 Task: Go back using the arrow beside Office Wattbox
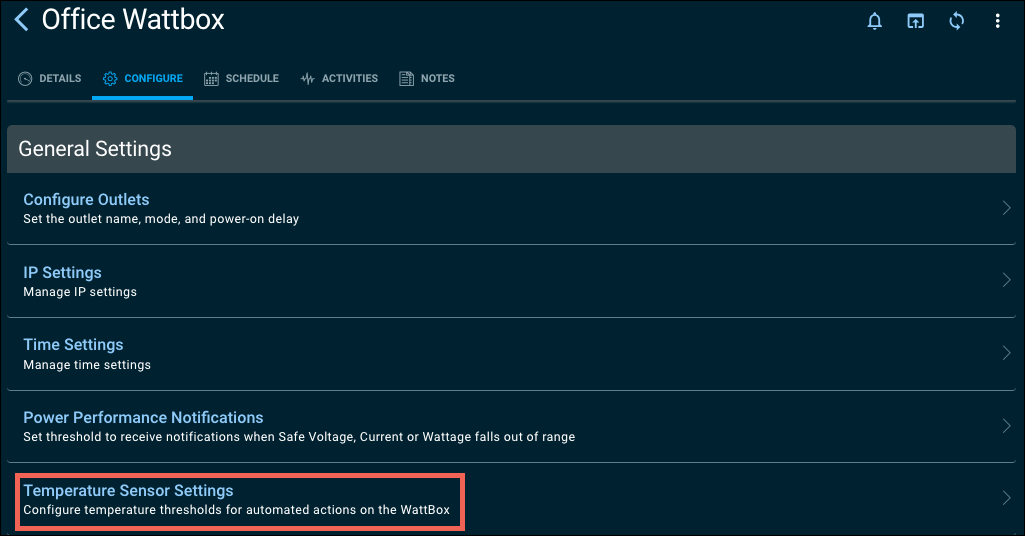[22, 20]
